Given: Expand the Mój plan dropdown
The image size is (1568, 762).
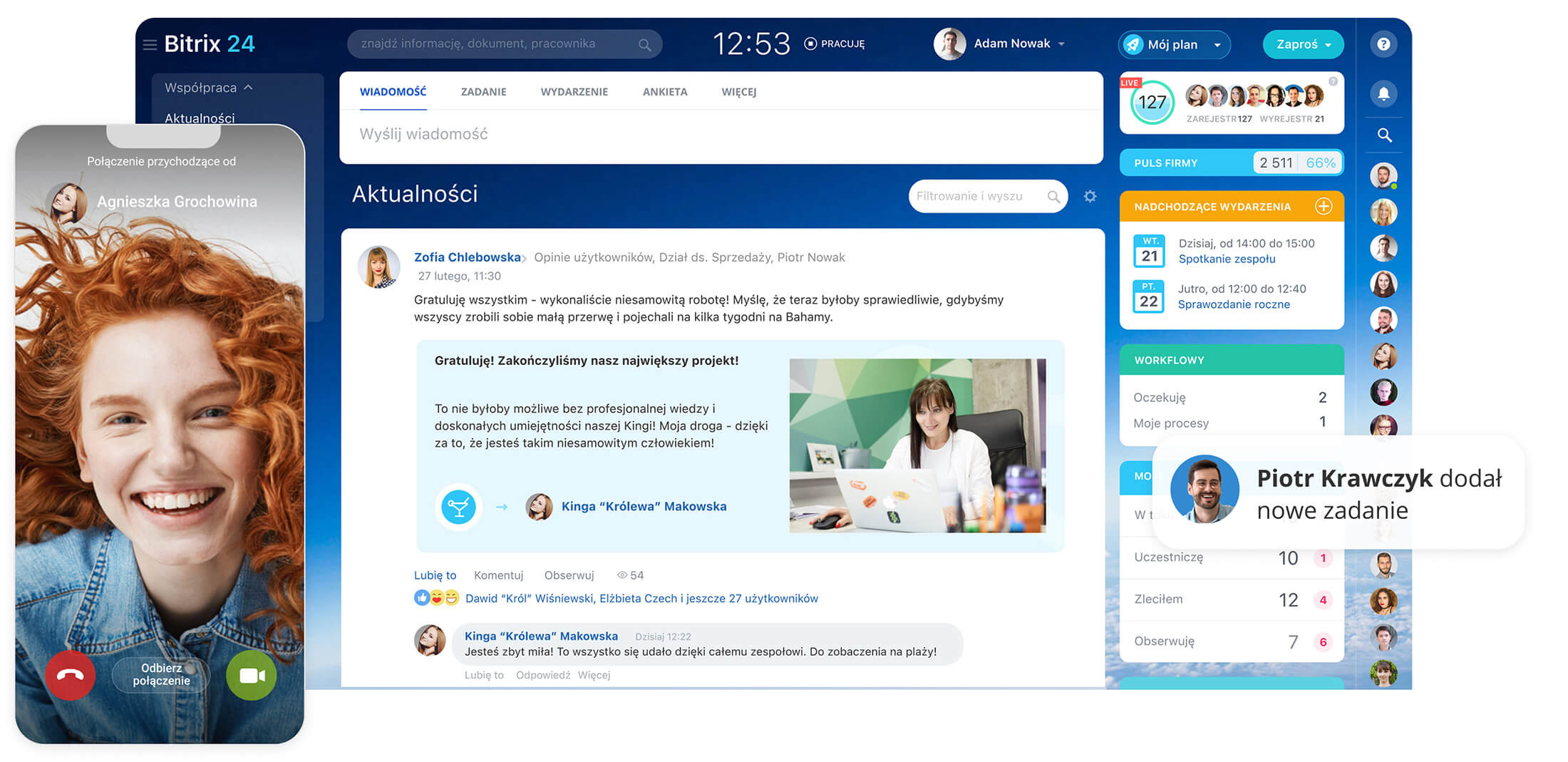Looking at the screenshot, I should point(1173,44).
